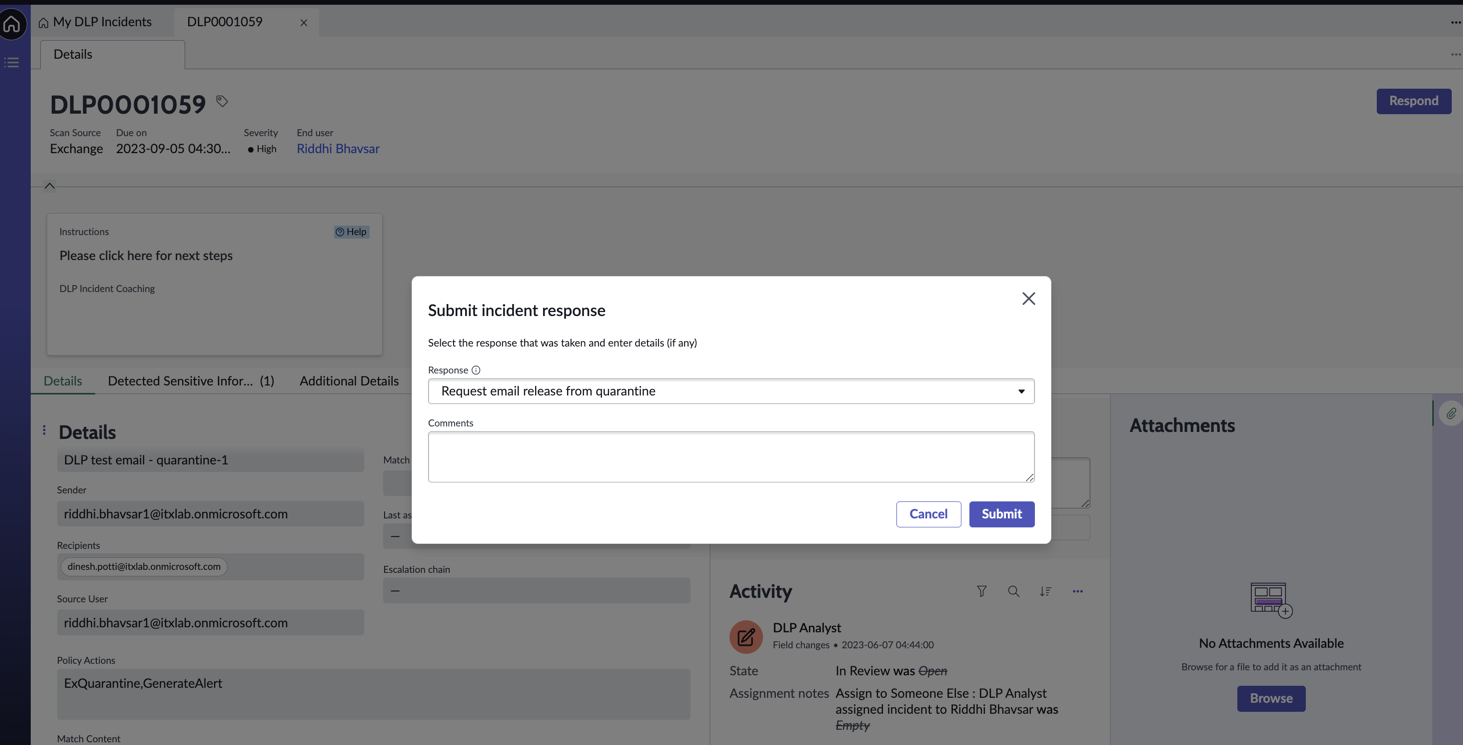Open the home icon in the sidebar
The image size is (1463, 745).
pyautogui.click(x=12, y=24)
